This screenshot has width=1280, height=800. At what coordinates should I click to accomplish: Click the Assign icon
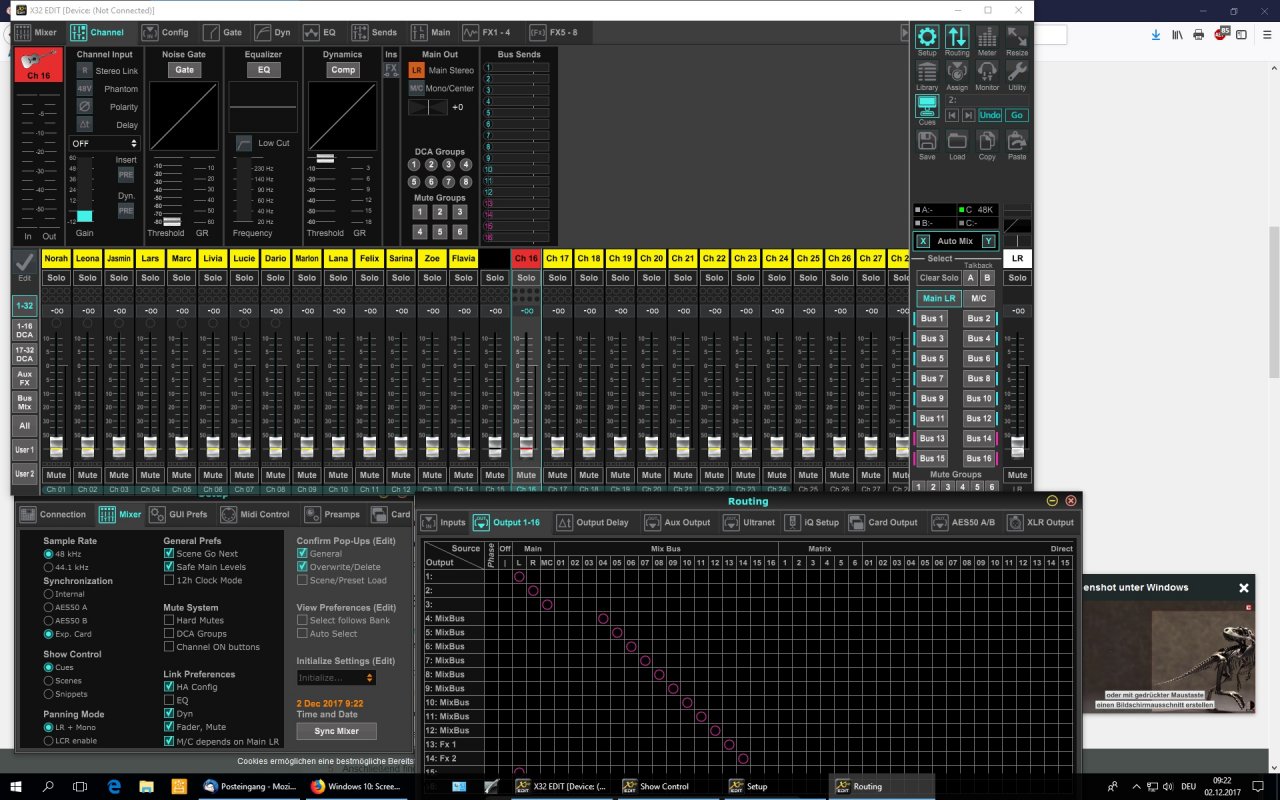[x=957, y=74]
